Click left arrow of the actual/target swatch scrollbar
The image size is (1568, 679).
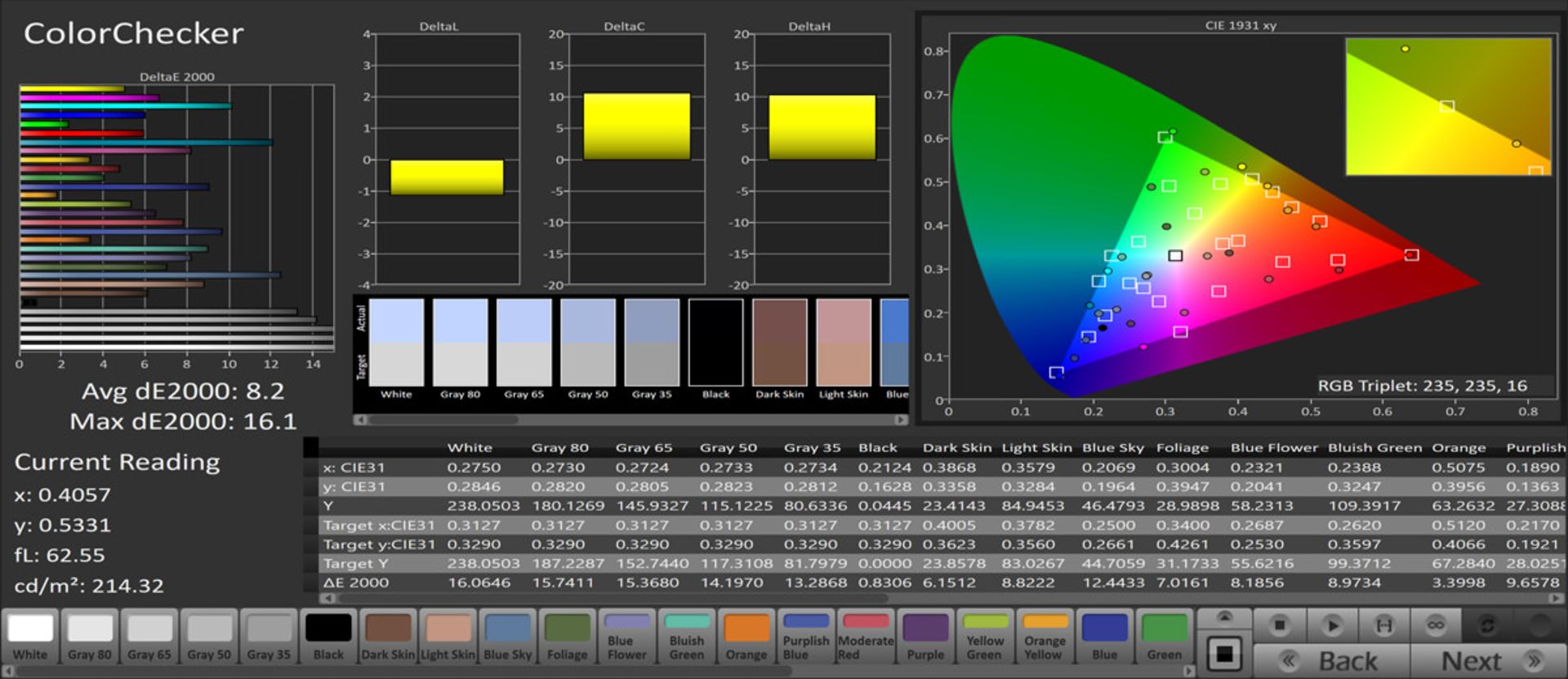pos(360,419)
